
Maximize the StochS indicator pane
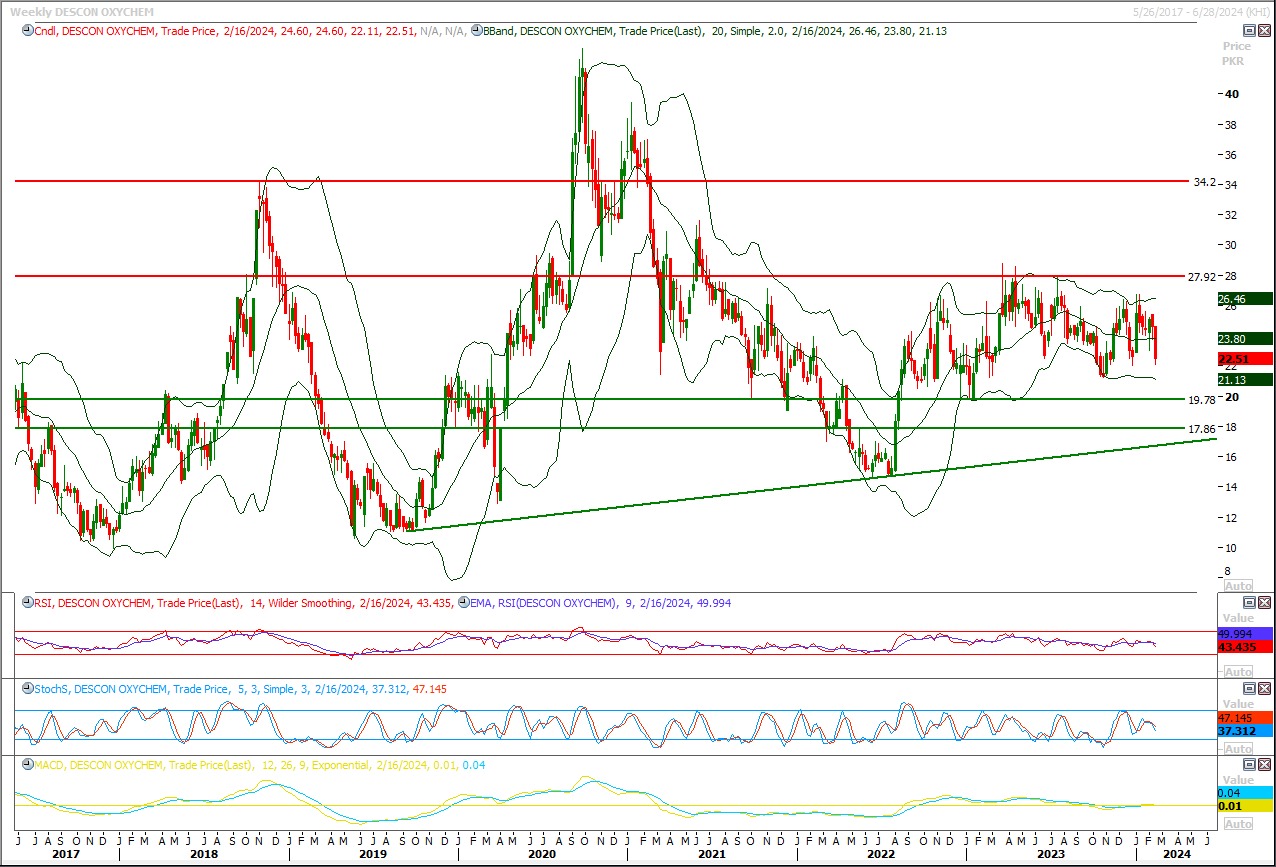click(1249, 689)
